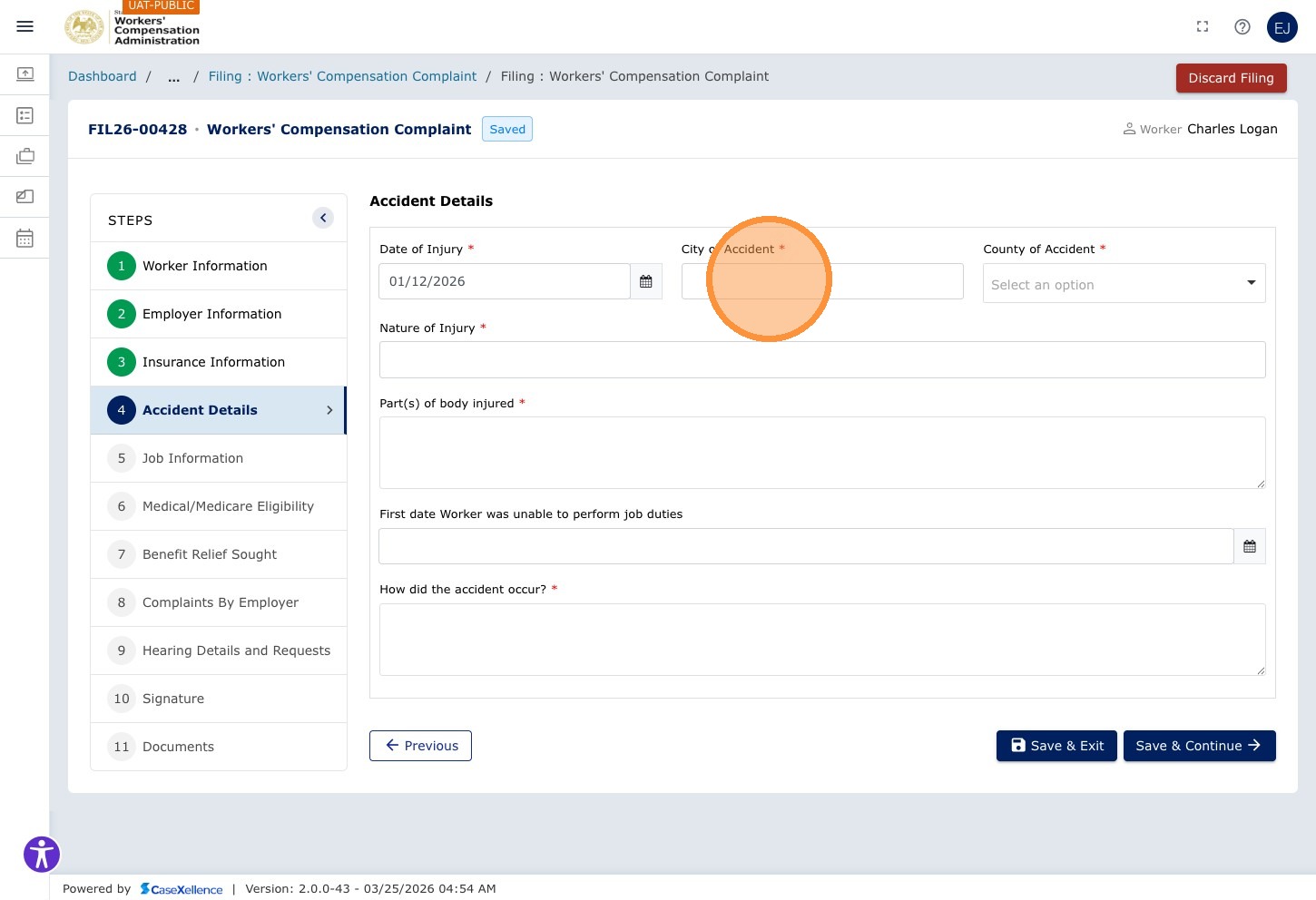
Task: Click the version text in footer
Action: (x=370, y=889)
